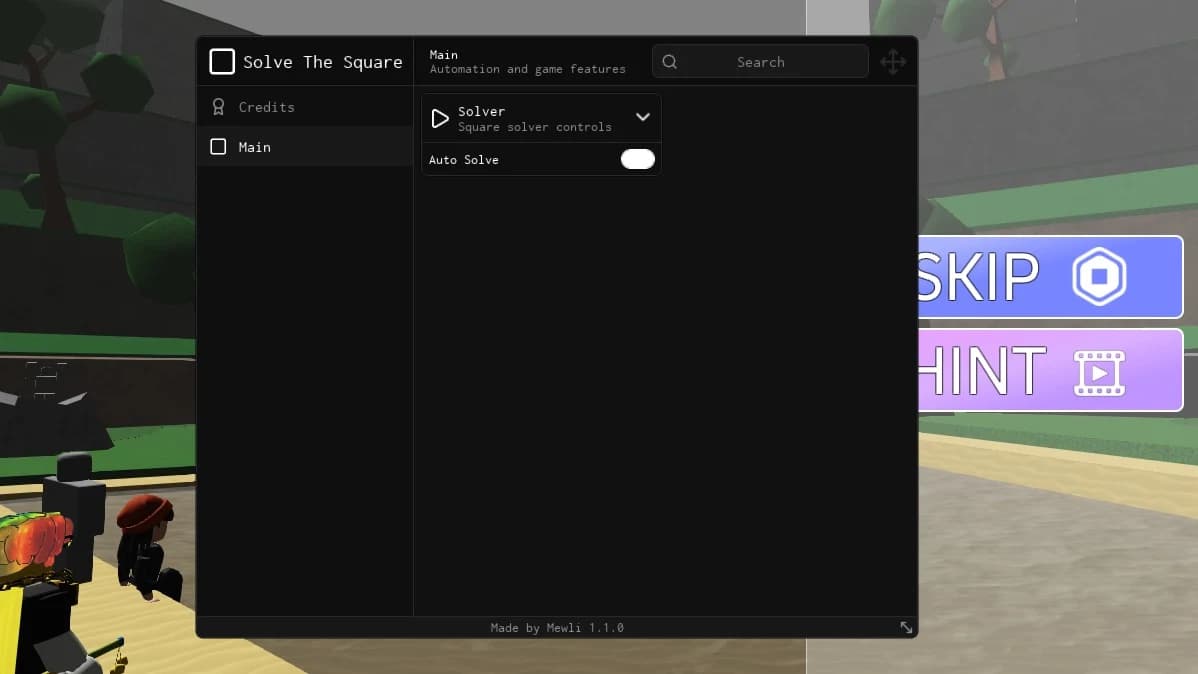
Task: Click the 'Solver' section heading text
Action: tap(481, 112)
